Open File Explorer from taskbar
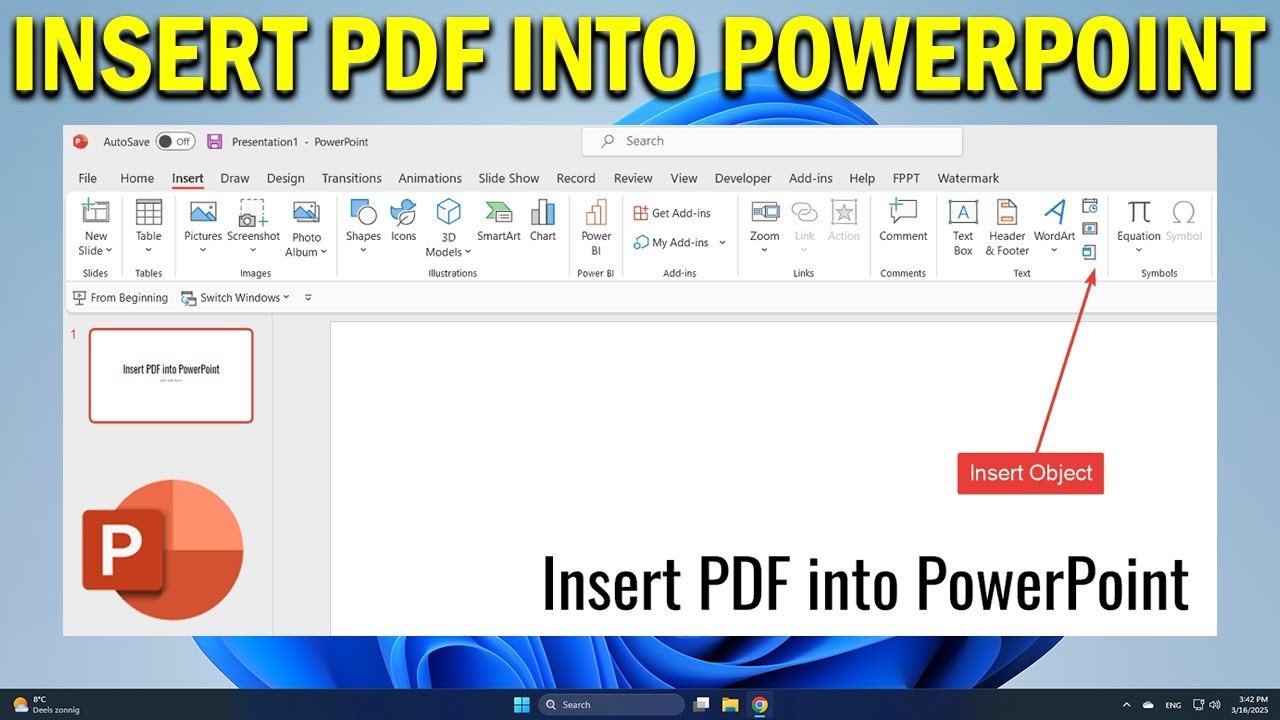The height and width of the screenshot is (720, 1280). (x=730, y=704)
